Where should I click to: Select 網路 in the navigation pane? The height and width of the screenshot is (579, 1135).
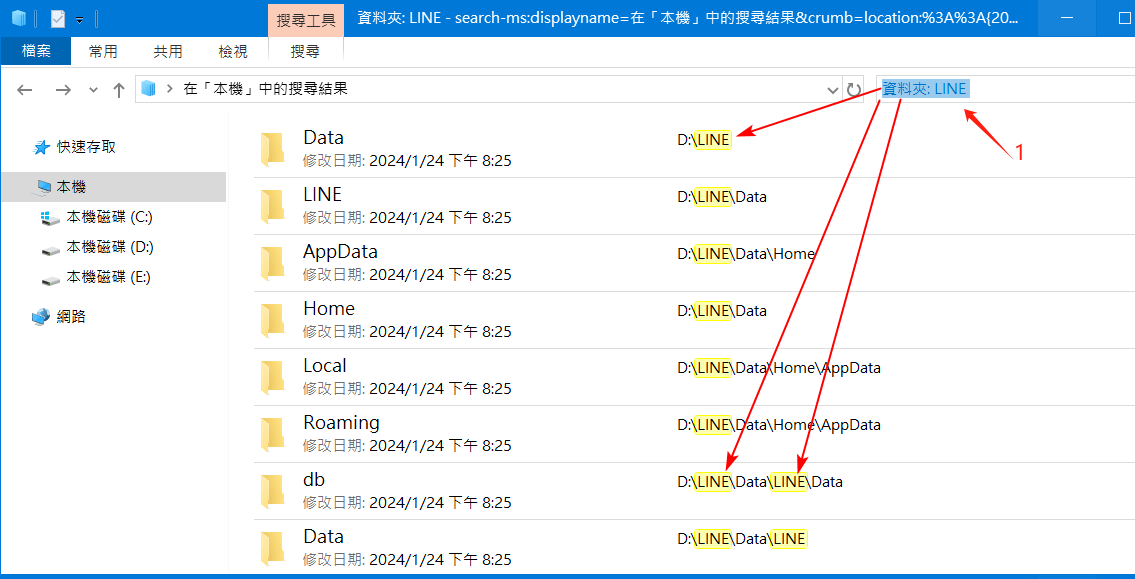tap(72, 316)
